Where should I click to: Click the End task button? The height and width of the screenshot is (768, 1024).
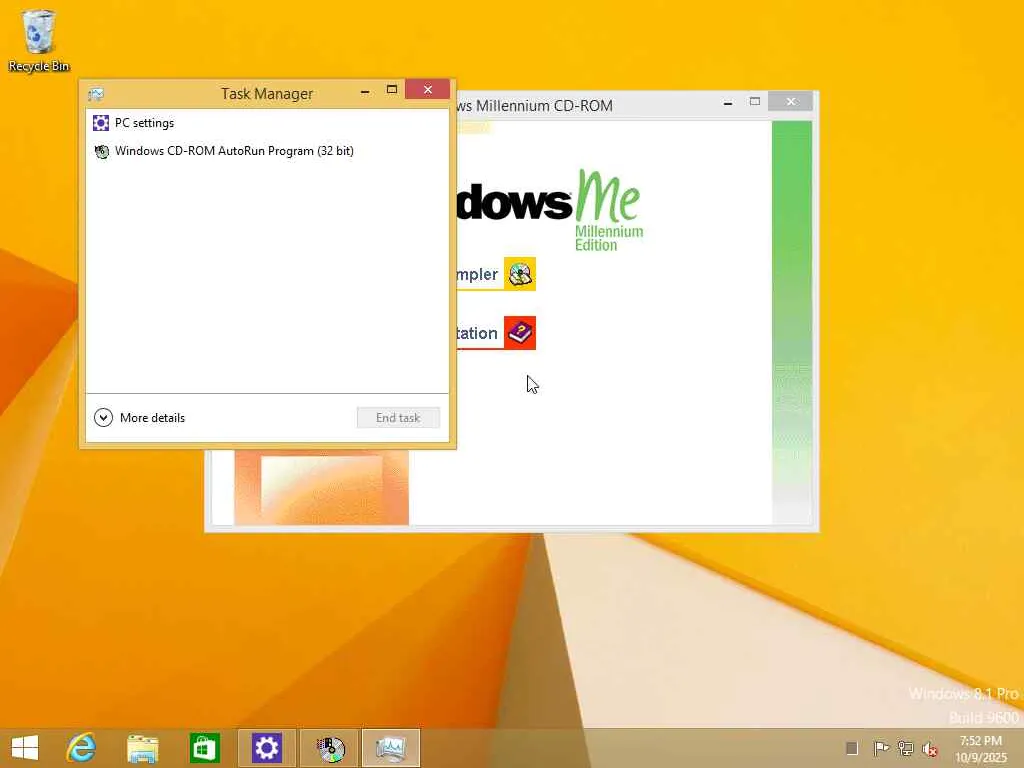click(398, 418)
